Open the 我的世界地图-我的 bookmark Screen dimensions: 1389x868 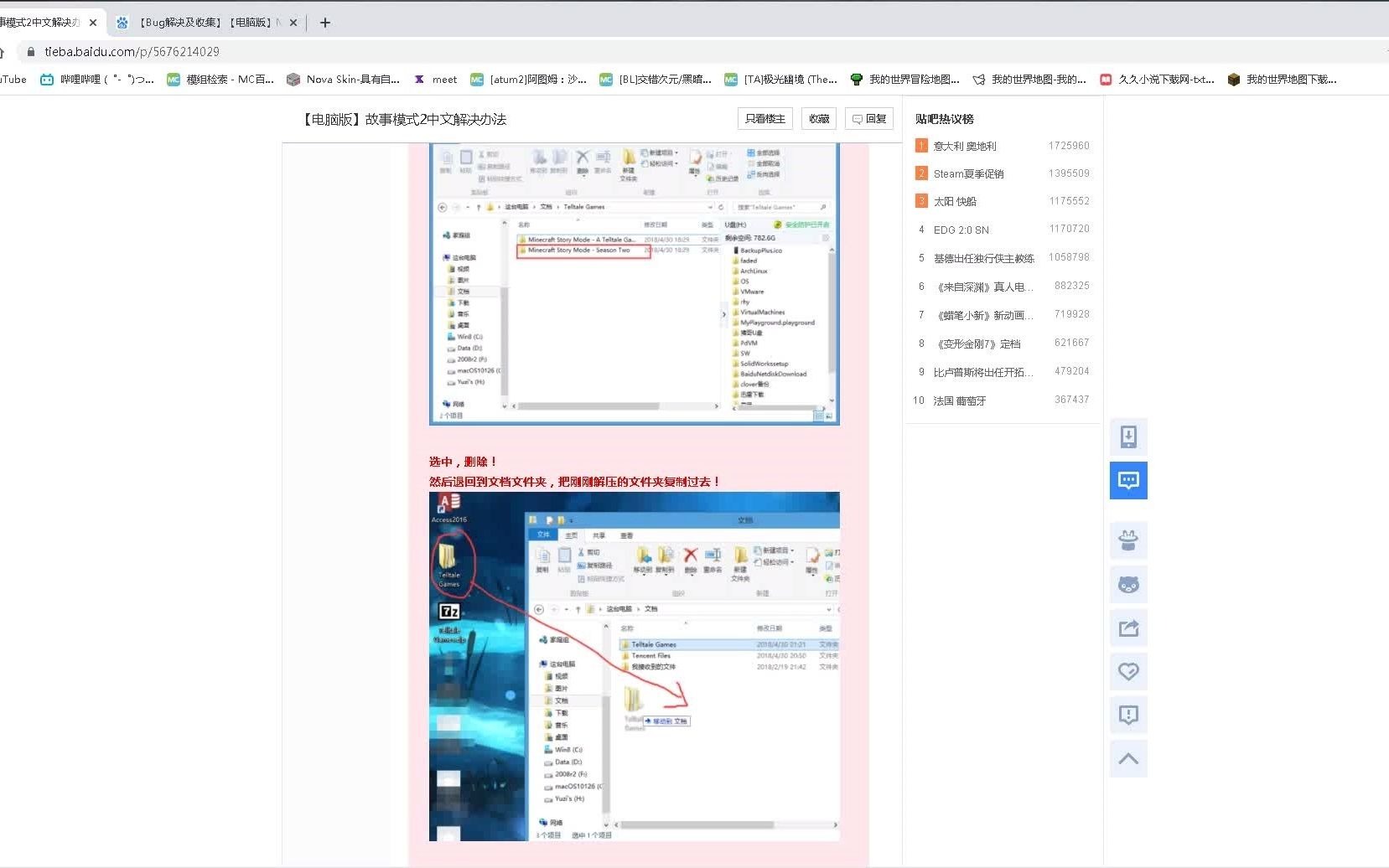tap(1029, 80)
